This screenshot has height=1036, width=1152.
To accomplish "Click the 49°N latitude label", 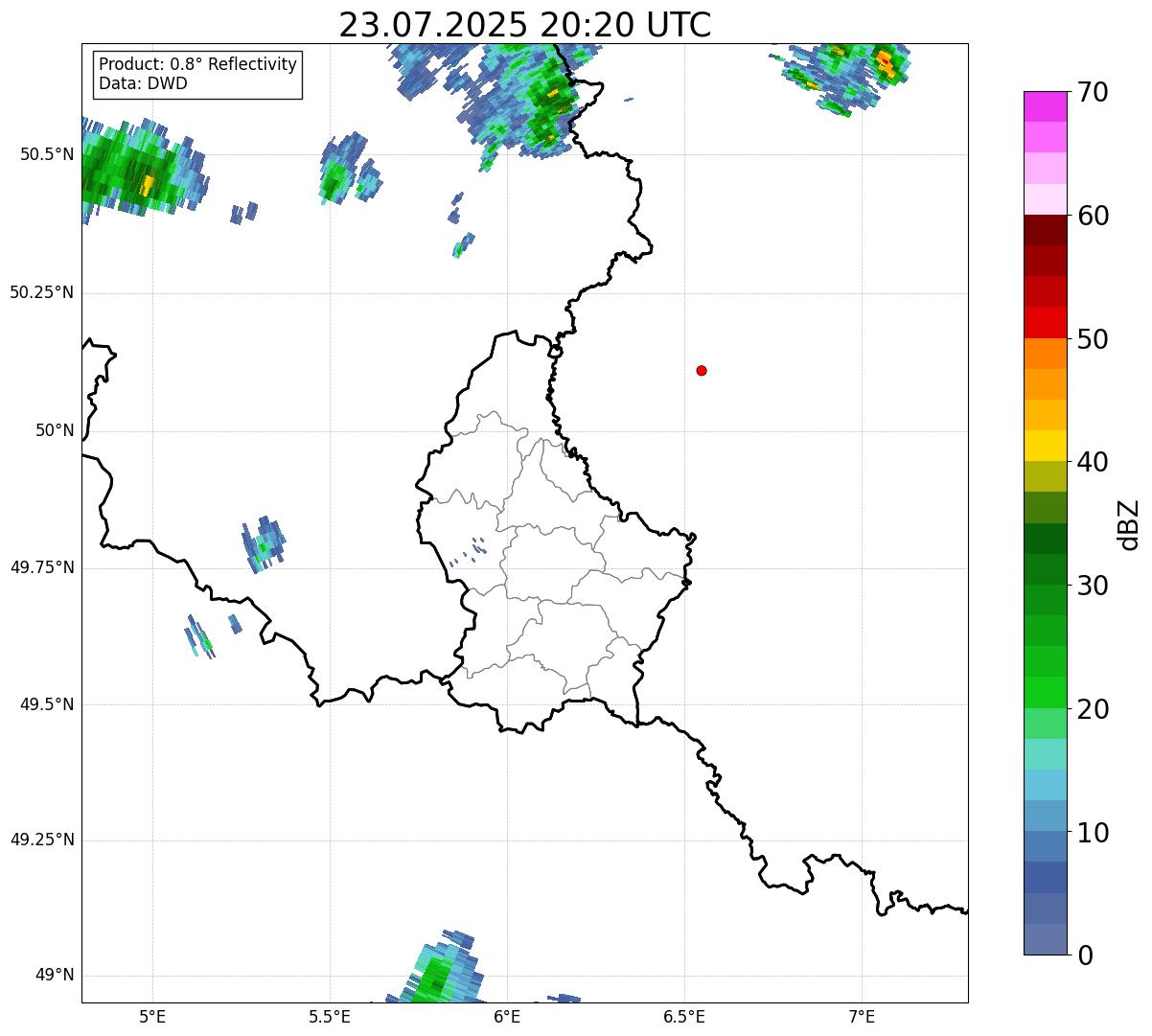I will click(55, 976).
